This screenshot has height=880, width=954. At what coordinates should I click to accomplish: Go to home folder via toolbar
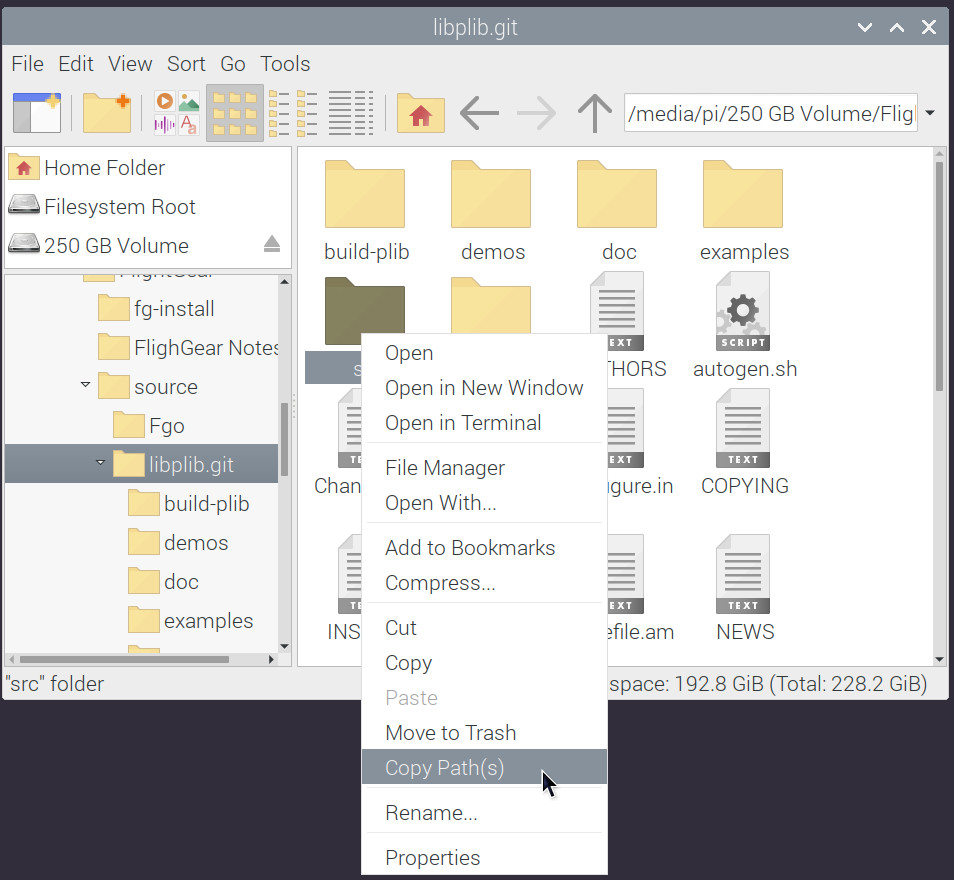420,113
